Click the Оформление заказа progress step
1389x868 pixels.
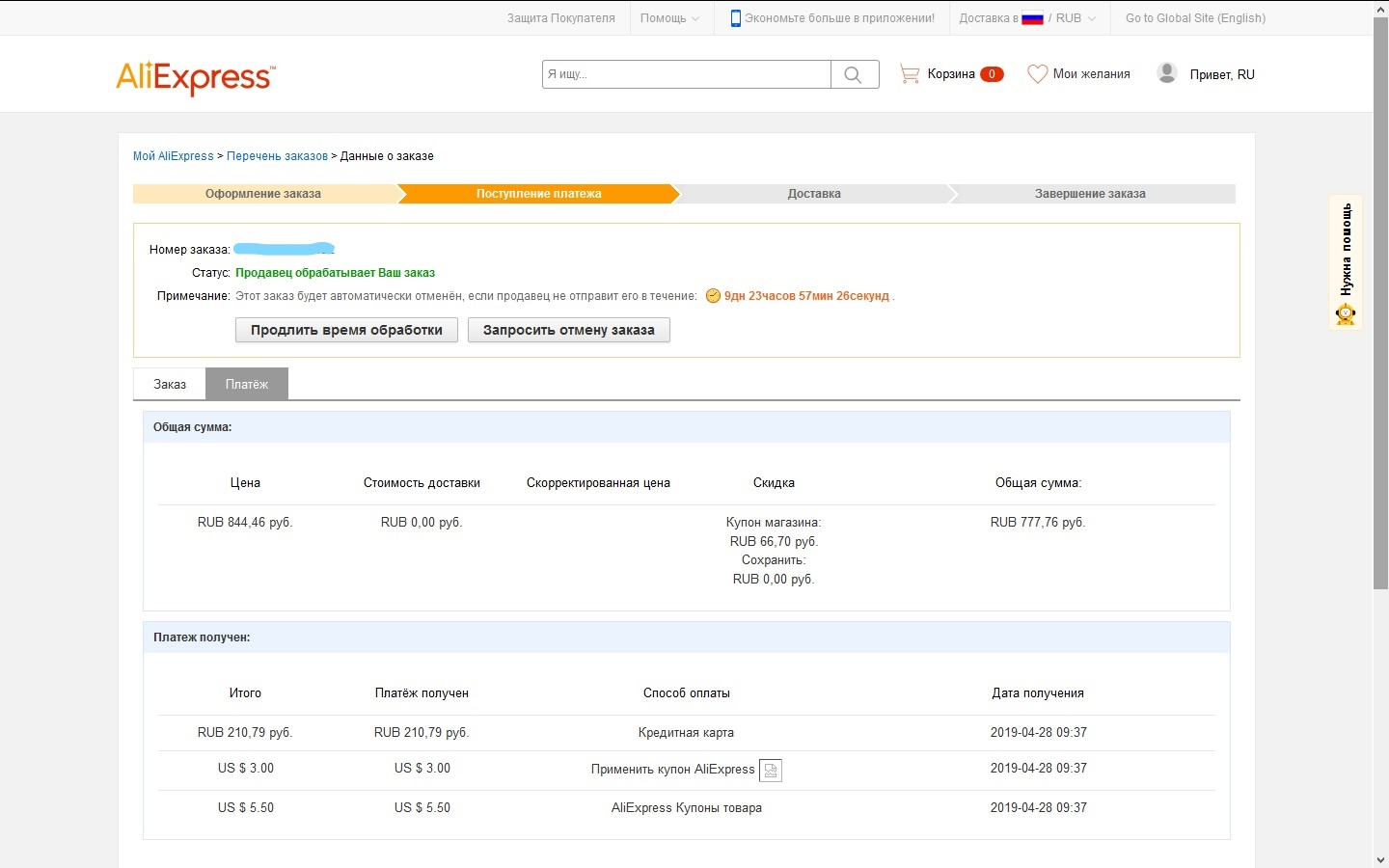pyautogui.click(x=263, y=194)
